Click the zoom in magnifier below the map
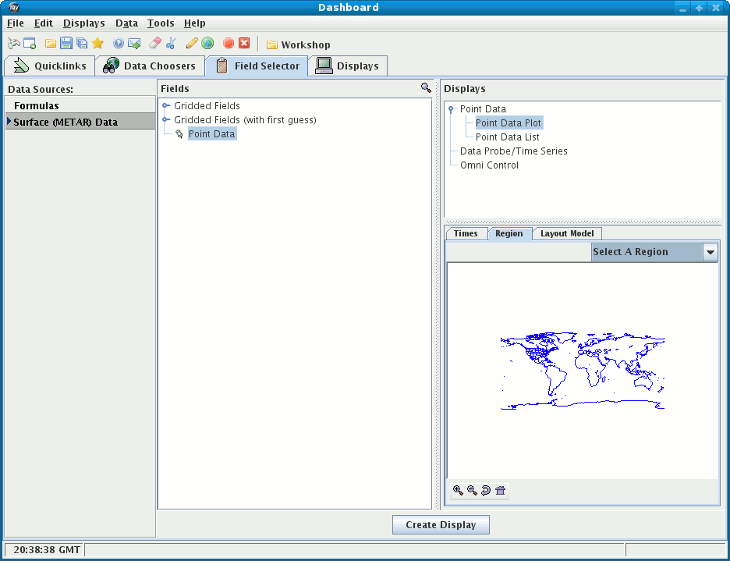The image size is (730, 561). [458, 490]
